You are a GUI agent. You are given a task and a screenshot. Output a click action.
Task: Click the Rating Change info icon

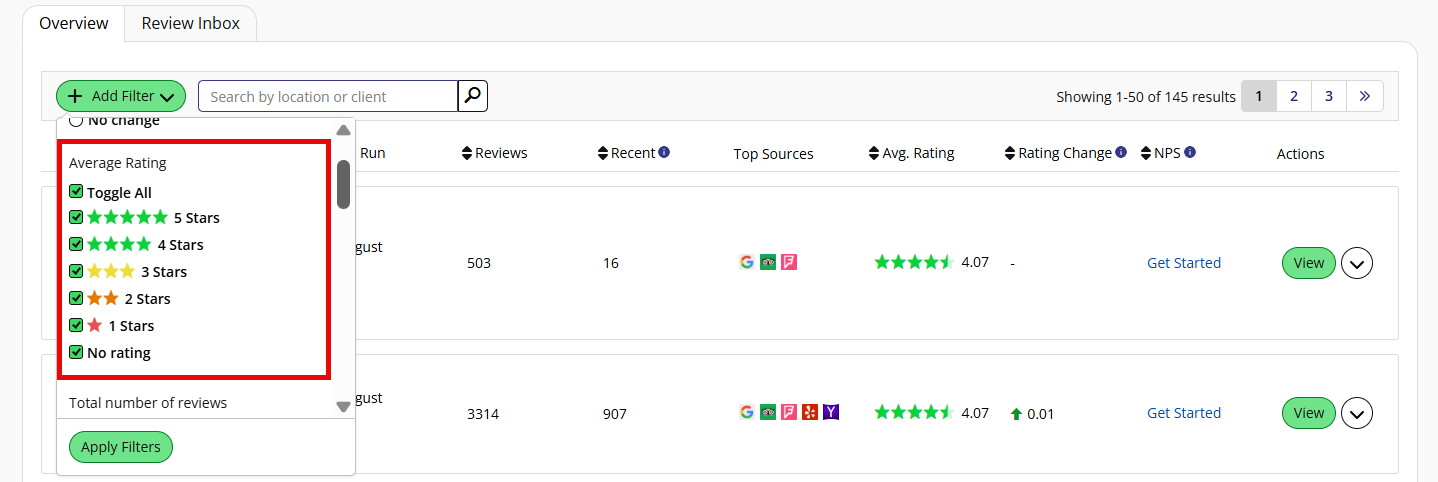point(1121,153)
